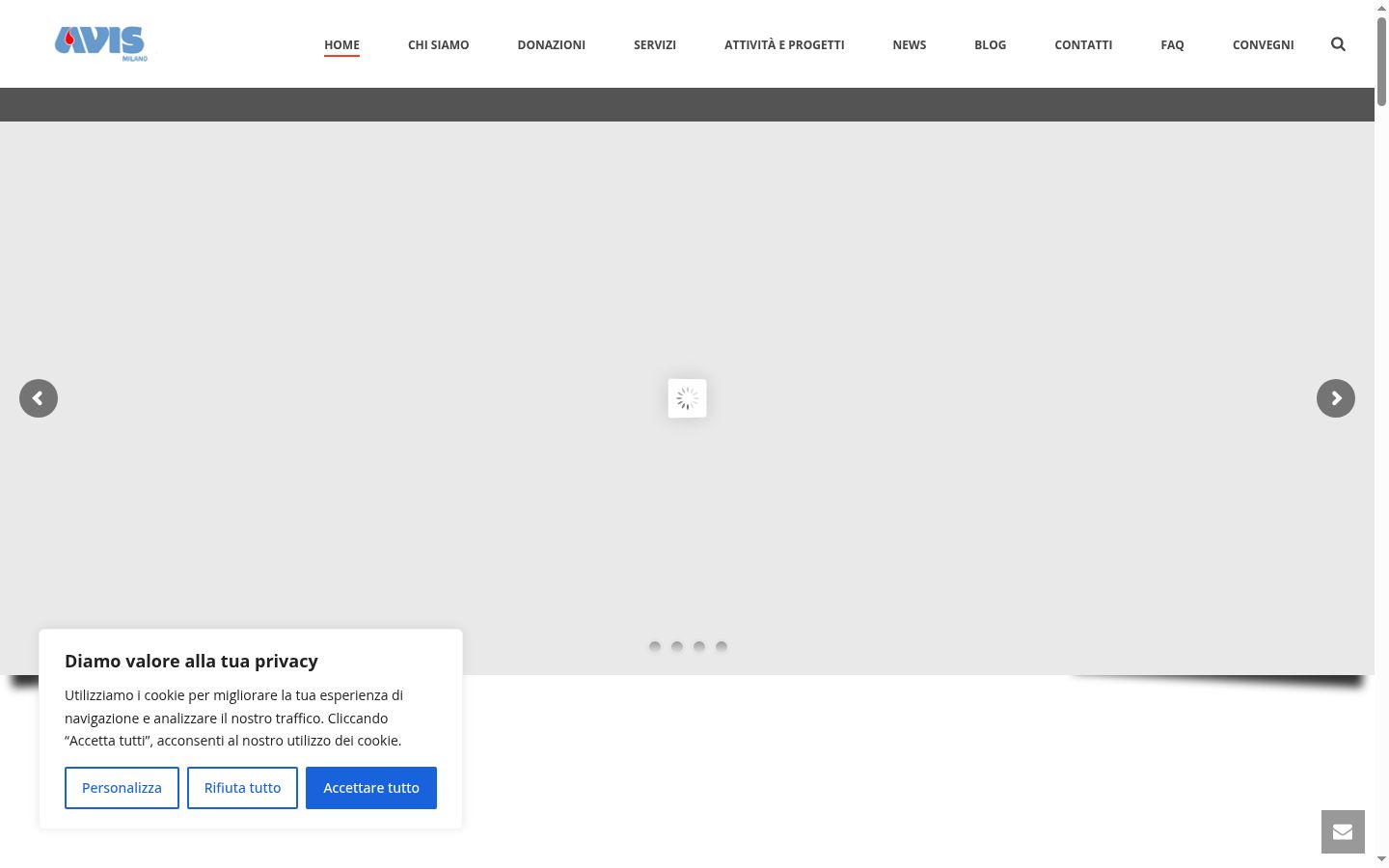Go to next slide arrow
1389x868 pixels.
click(x=1336, y=398)
